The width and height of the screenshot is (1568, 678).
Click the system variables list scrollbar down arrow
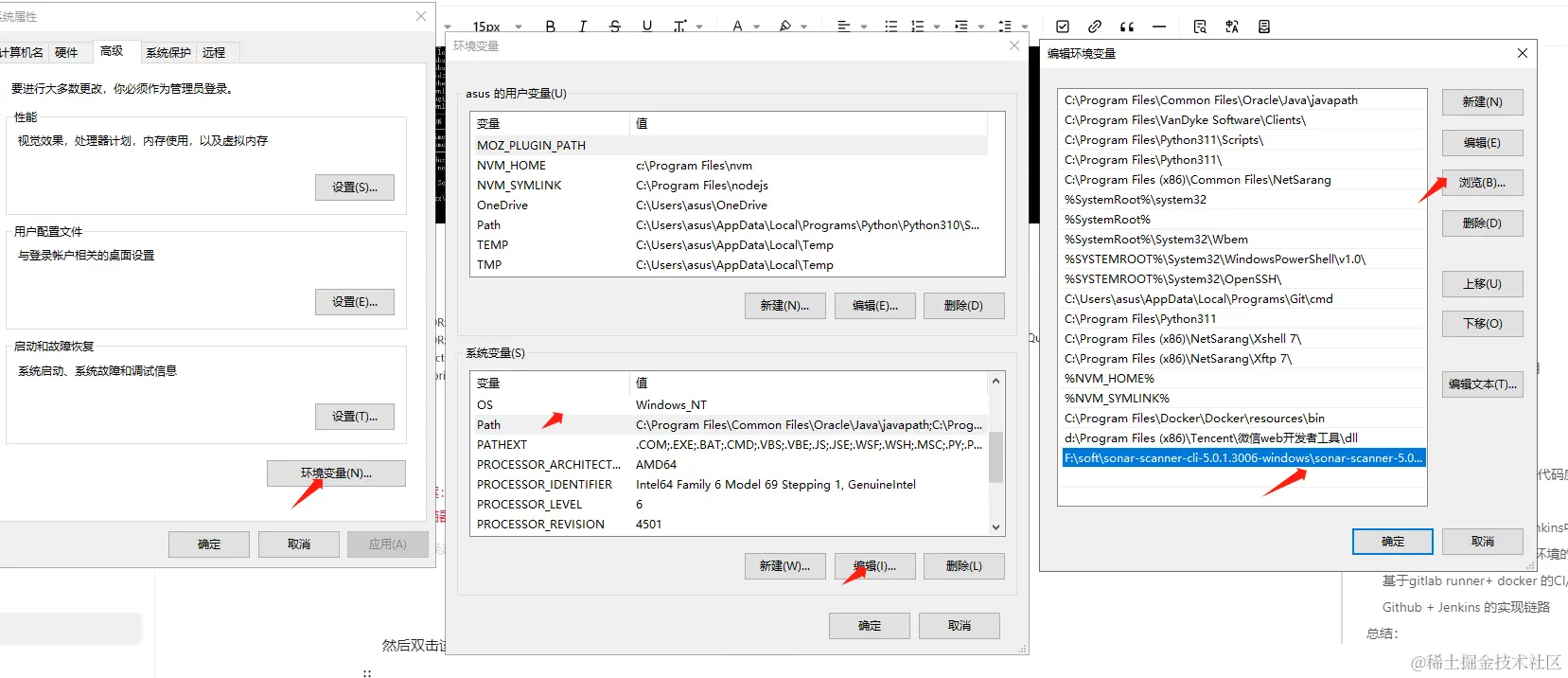(x=995, y=527)
